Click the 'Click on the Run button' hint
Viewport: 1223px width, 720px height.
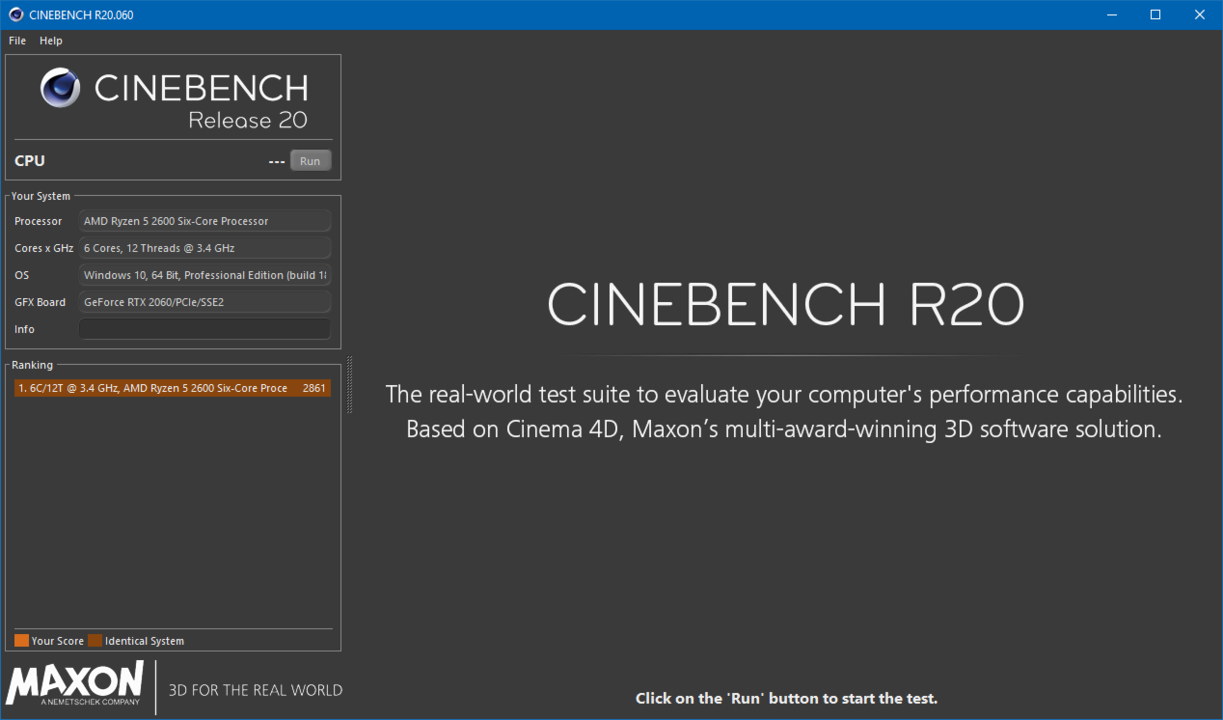786,698
